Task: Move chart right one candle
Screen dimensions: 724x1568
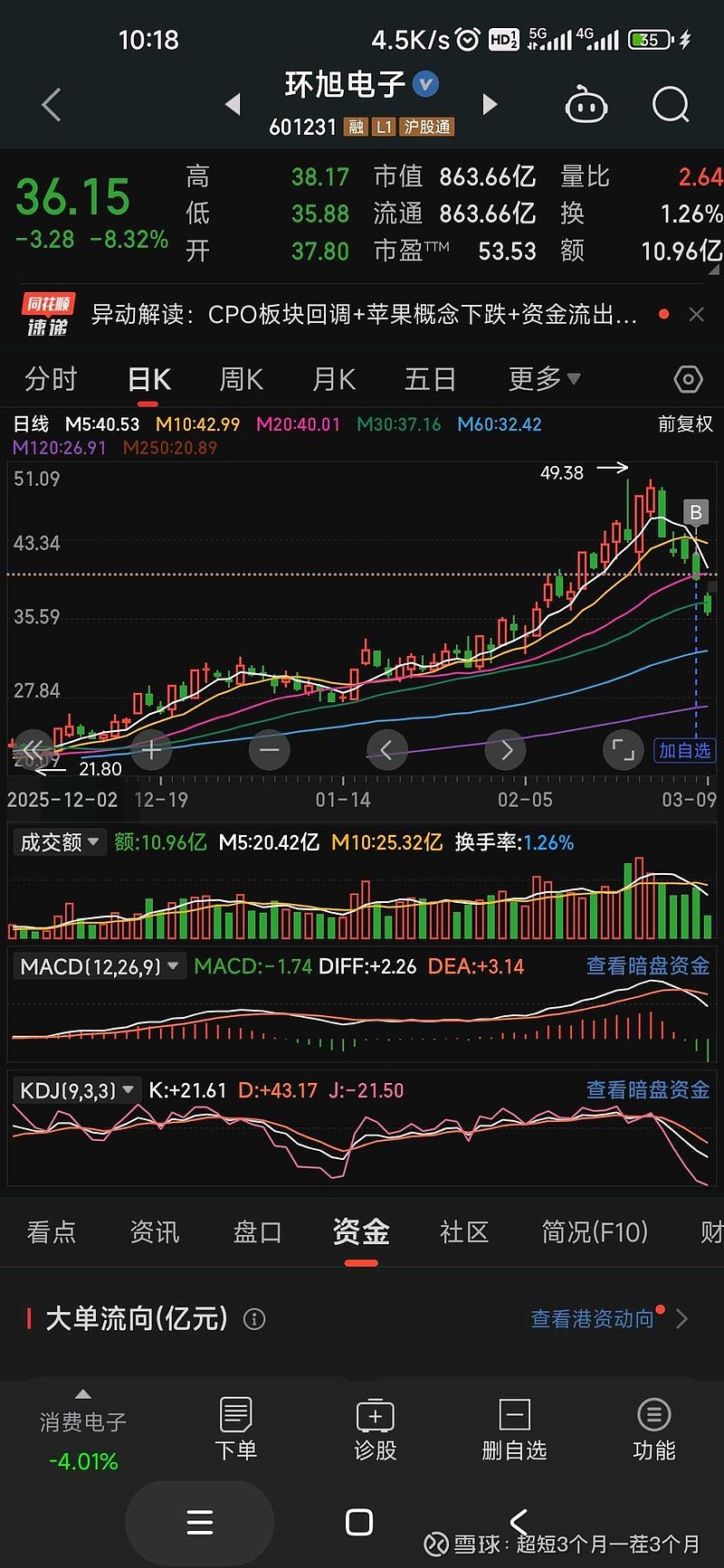Action: [x=505, y=750]
